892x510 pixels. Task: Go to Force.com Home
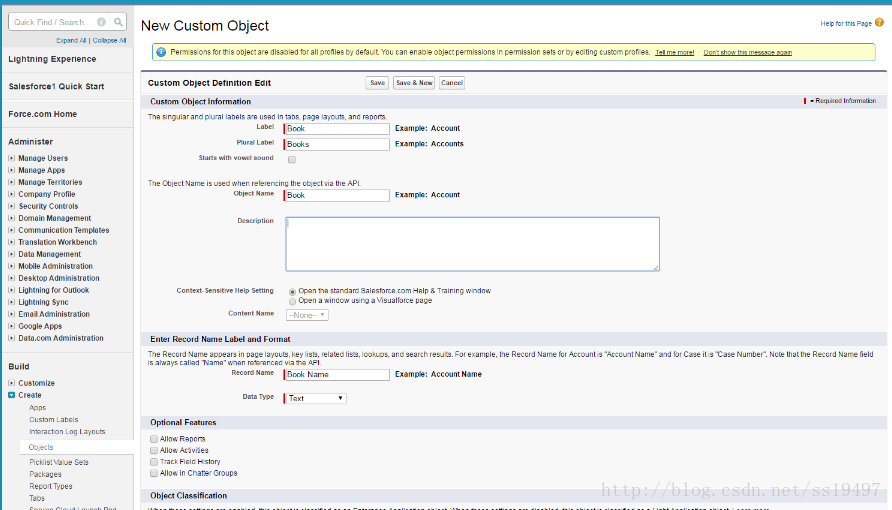click(x=43, y=114)
